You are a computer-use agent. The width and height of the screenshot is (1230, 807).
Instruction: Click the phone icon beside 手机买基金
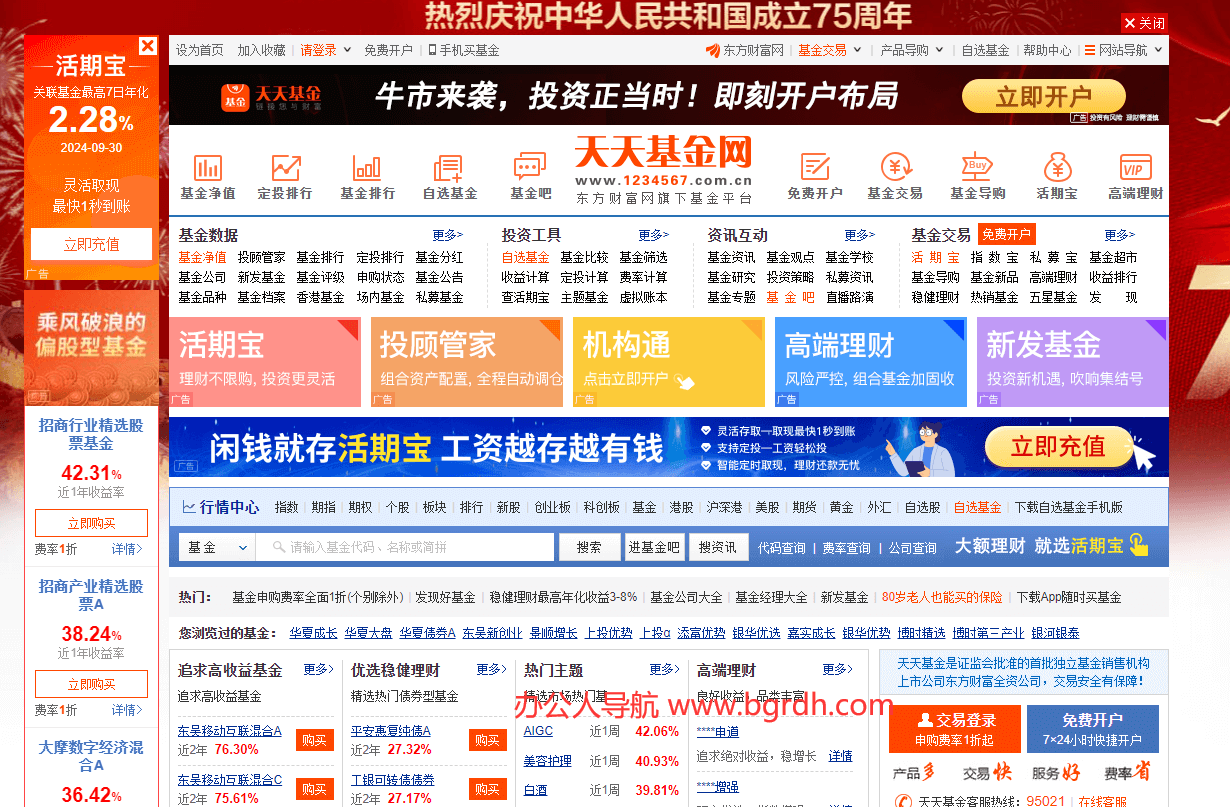point(432,50)
